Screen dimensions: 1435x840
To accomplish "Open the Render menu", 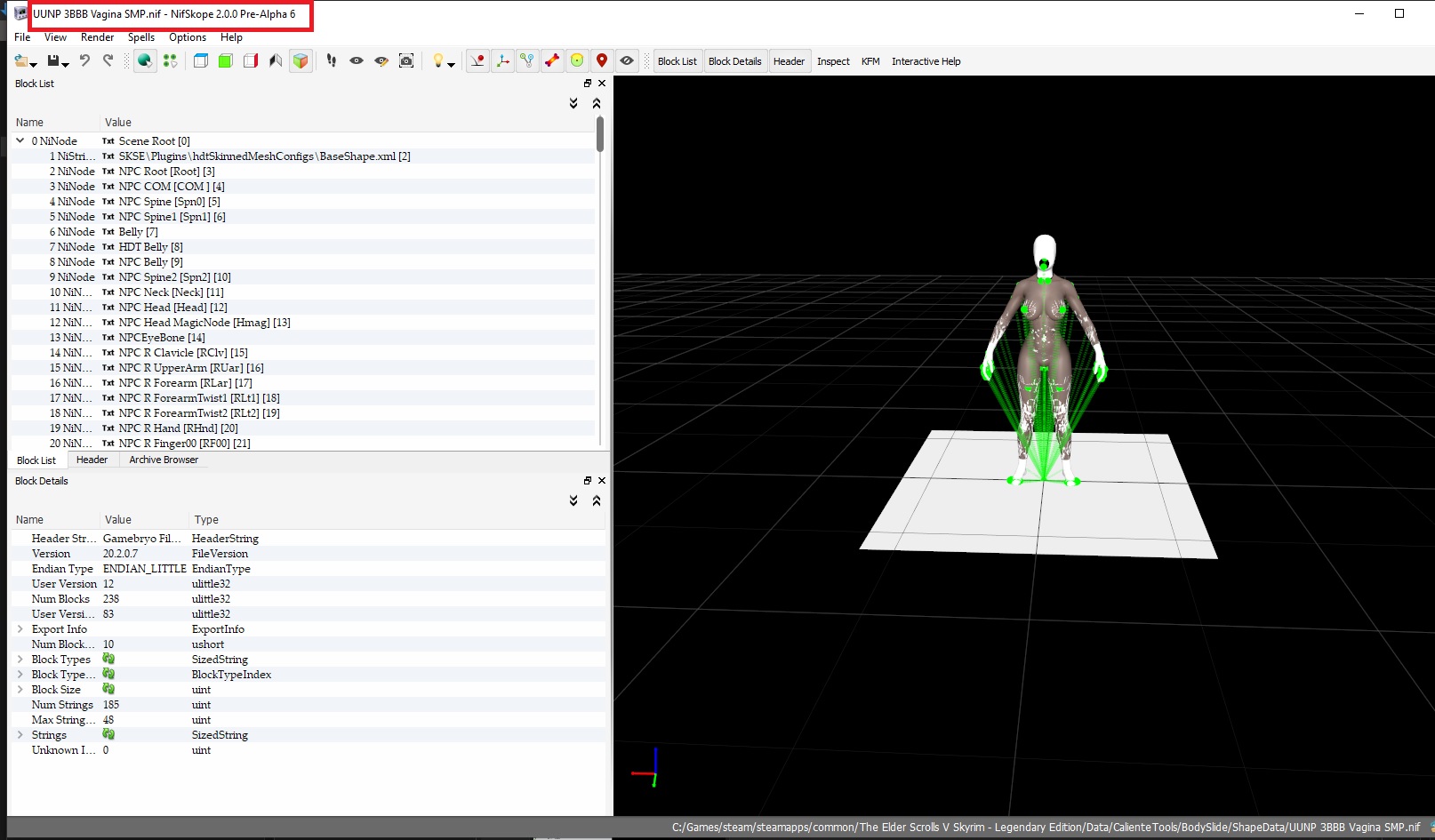I will point(97,37).
